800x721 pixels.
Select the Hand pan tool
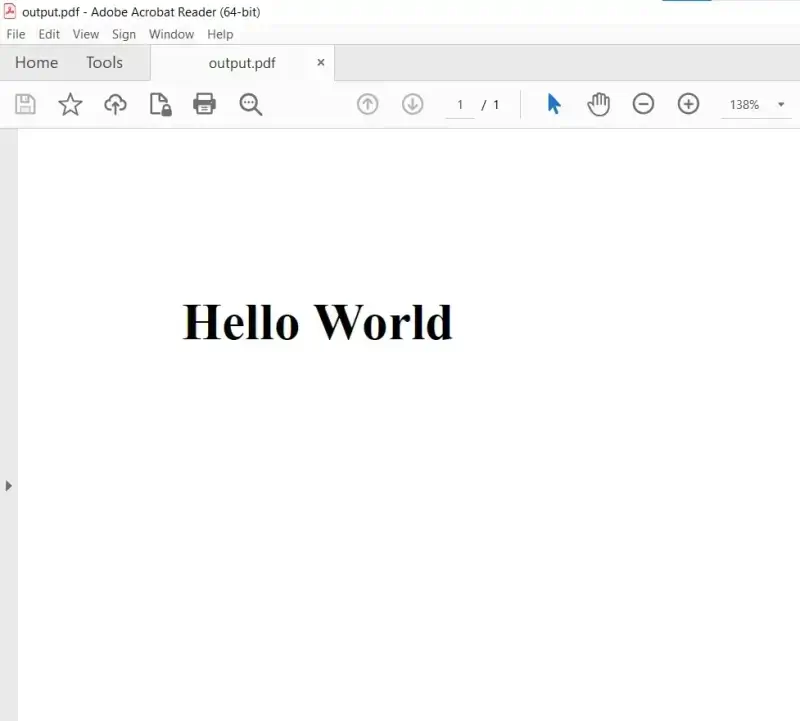pos(598,104)
